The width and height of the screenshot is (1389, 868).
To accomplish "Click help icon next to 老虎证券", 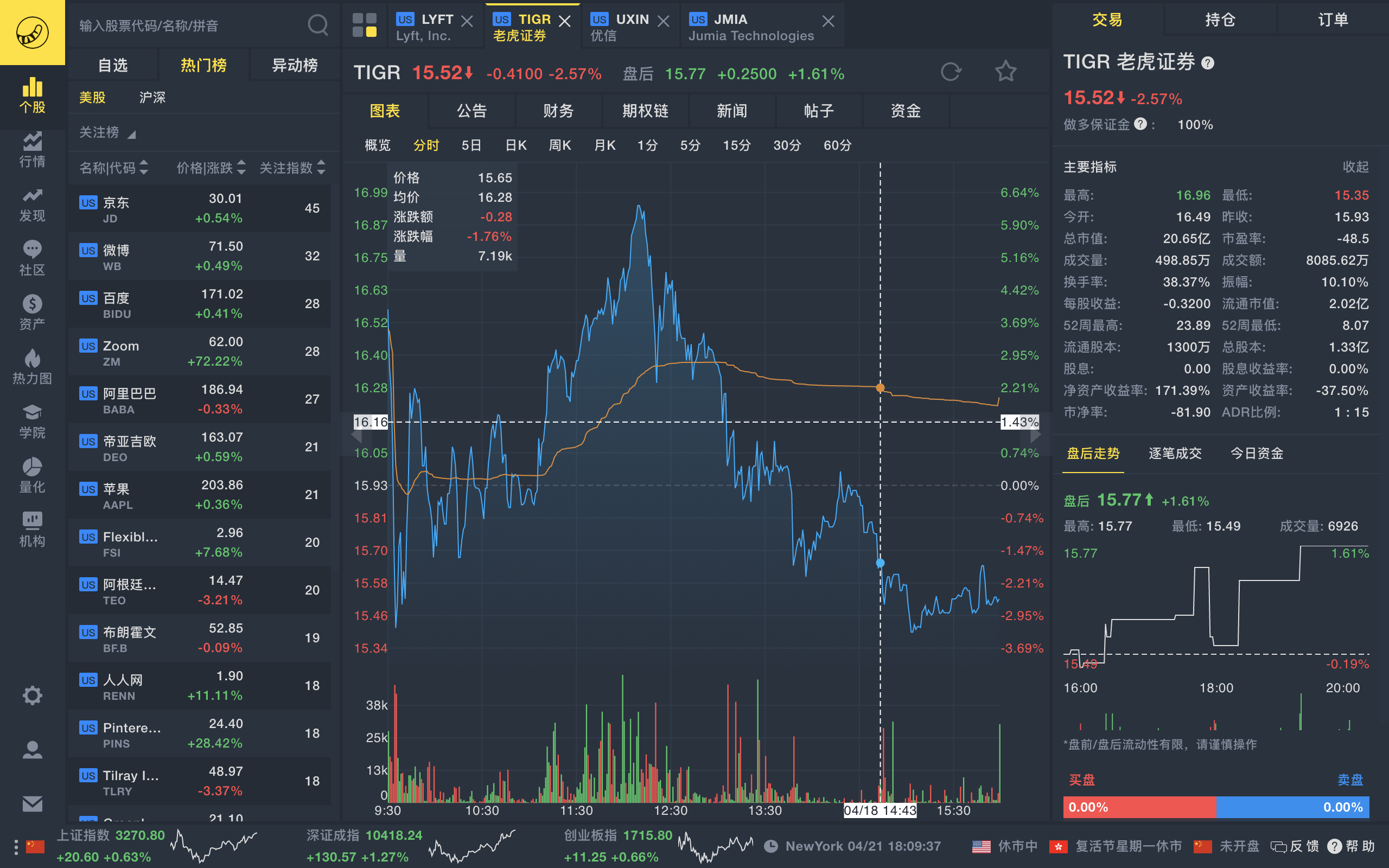I will pos(1208,63).
